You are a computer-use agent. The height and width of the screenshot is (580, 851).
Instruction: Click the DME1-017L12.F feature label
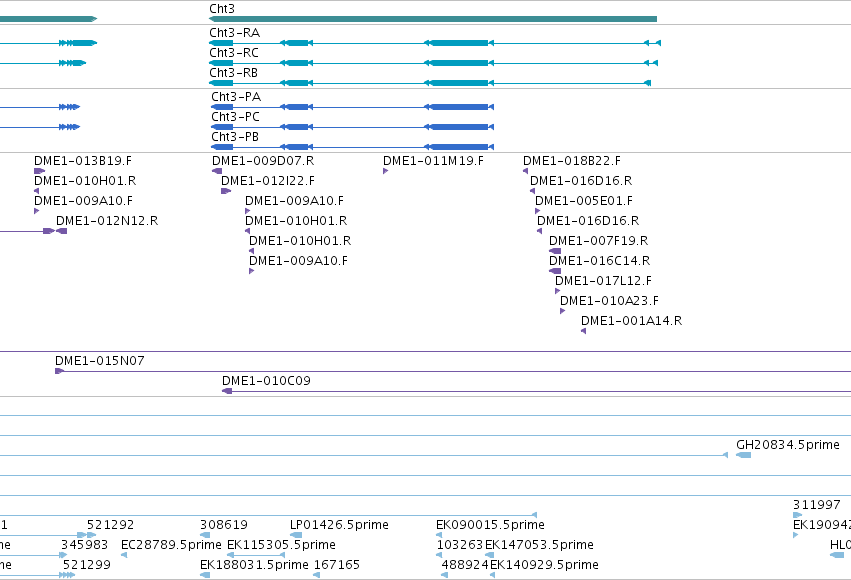tap(603, 282)
